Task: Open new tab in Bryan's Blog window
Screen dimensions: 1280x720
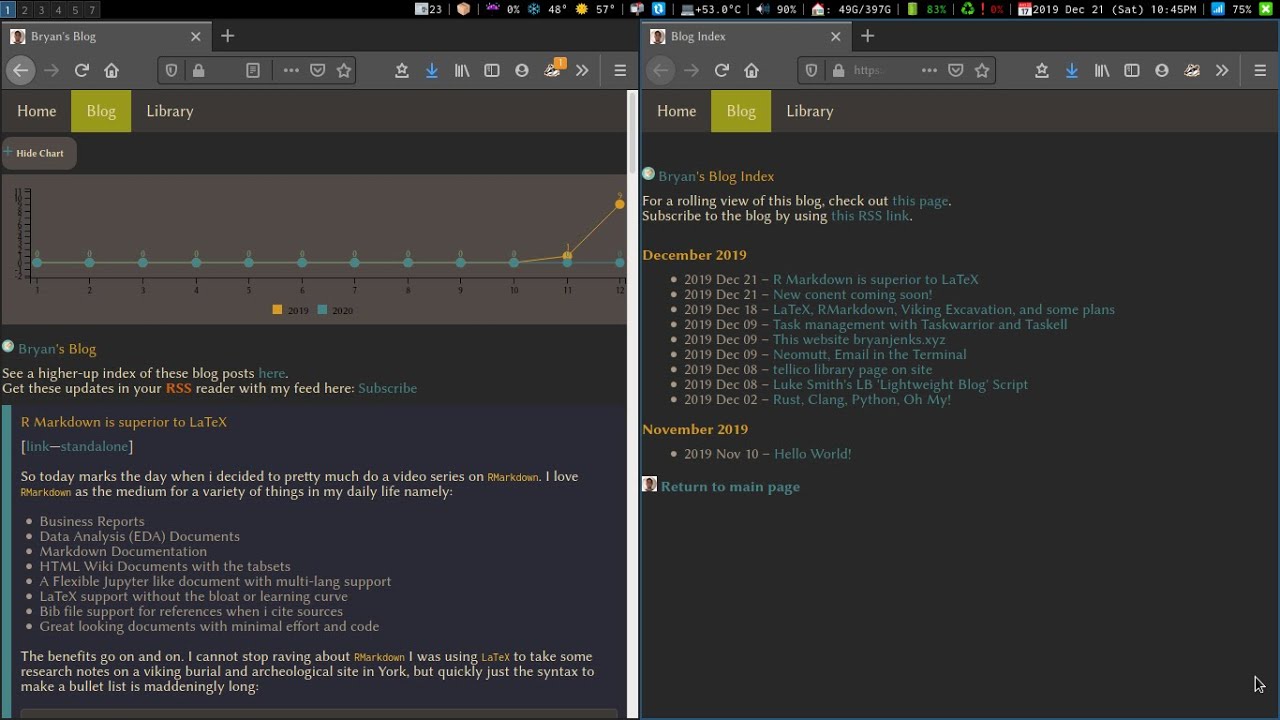Action: (228, 36)
